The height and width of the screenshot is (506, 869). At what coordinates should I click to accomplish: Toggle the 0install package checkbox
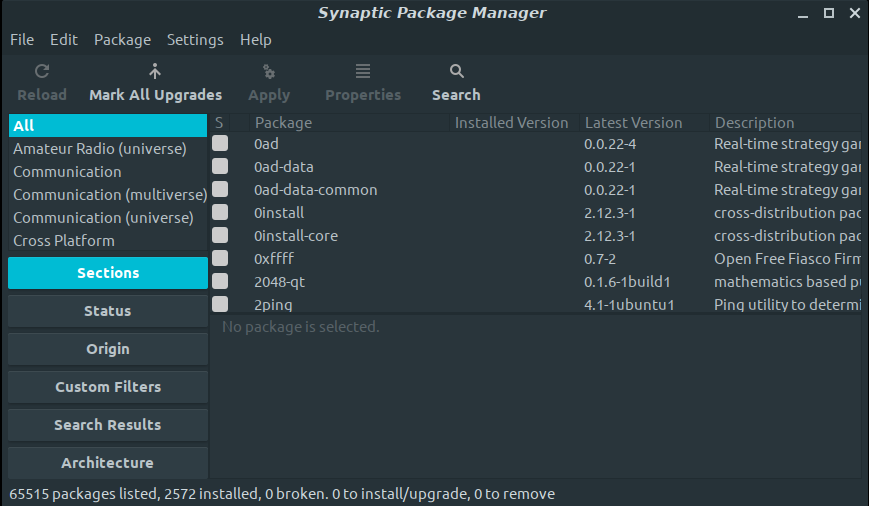click(220, 213)
